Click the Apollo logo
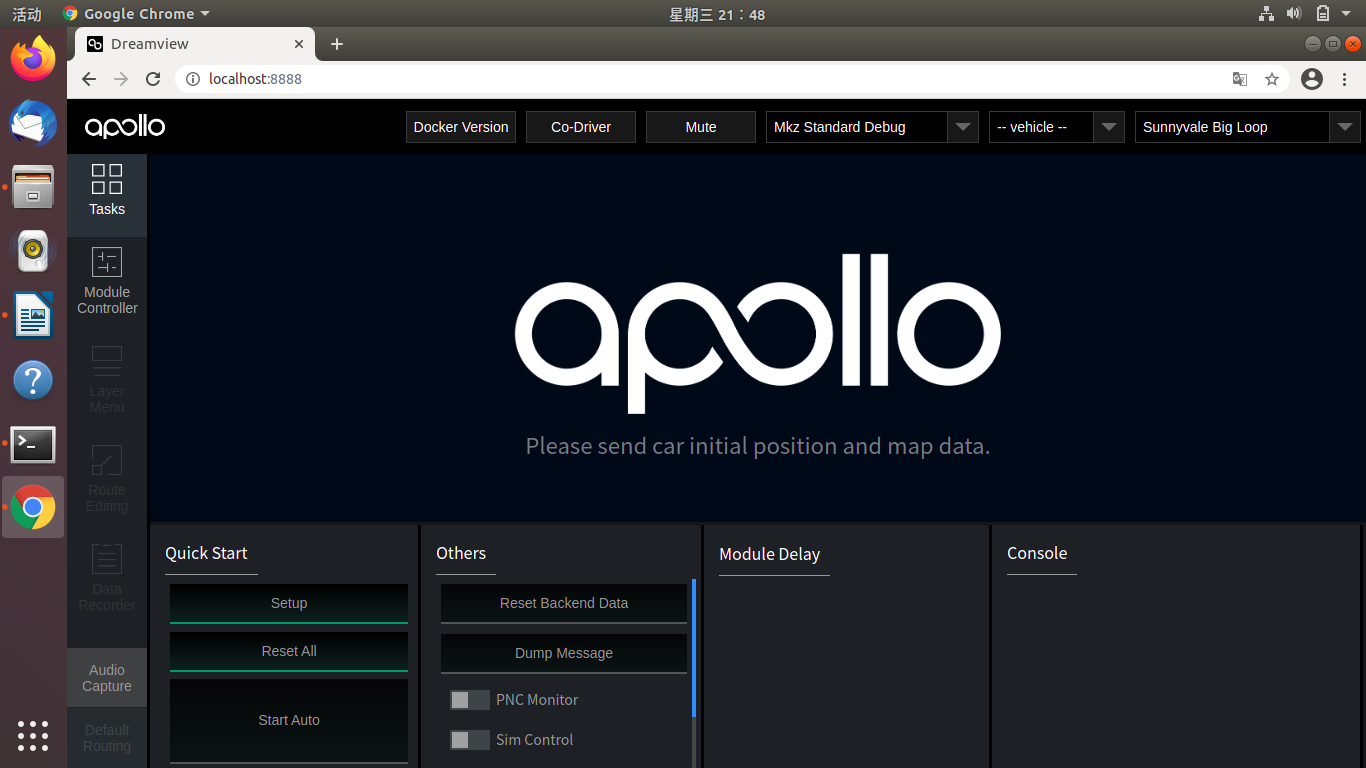 coord(123,126)
